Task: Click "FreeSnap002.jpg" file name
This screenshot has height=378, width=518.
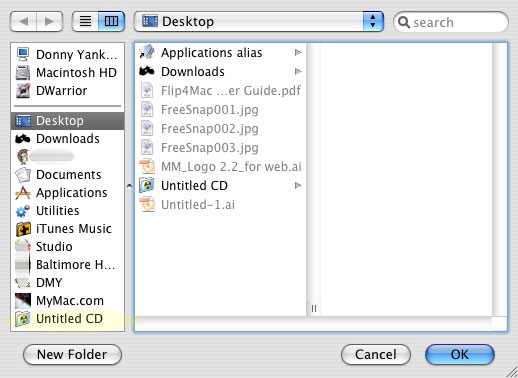Action: (x=210, y=129)
